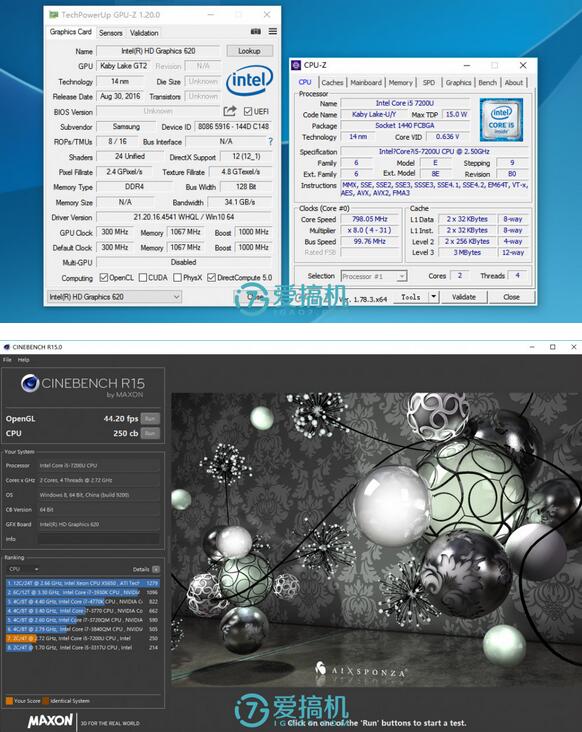Click the Driver Version field in GPU-Z

pyautogui.click(x=184, y=217)
